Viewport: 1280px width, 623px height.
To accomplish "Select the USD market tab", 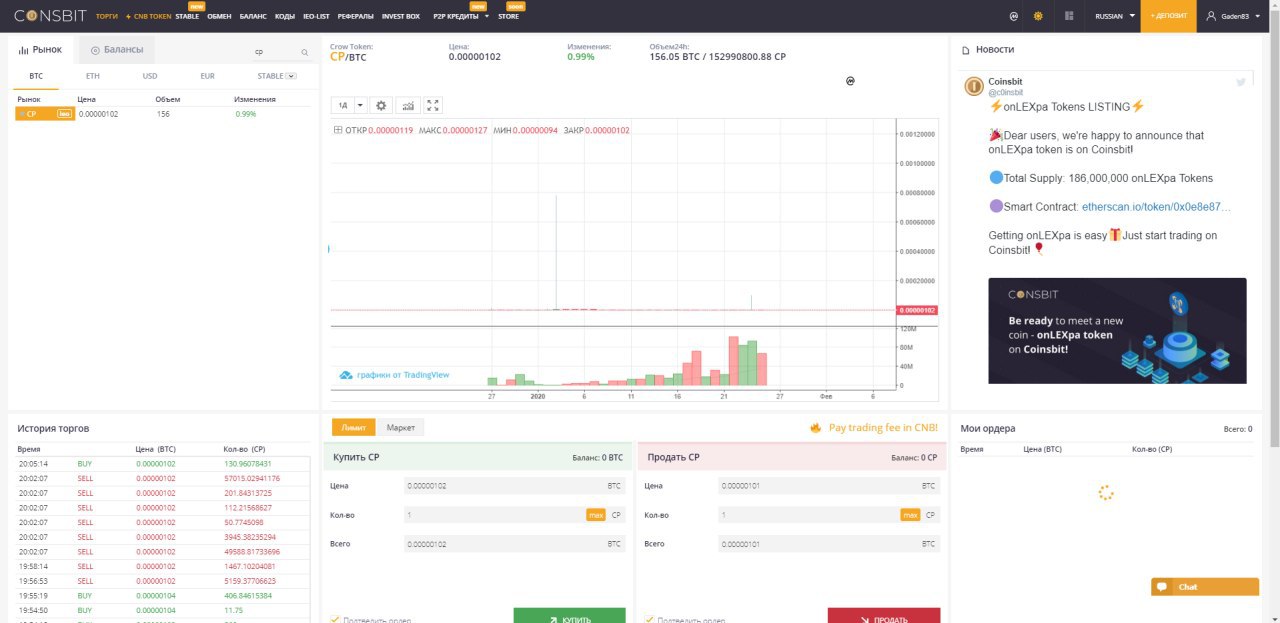I will point(150,76).
